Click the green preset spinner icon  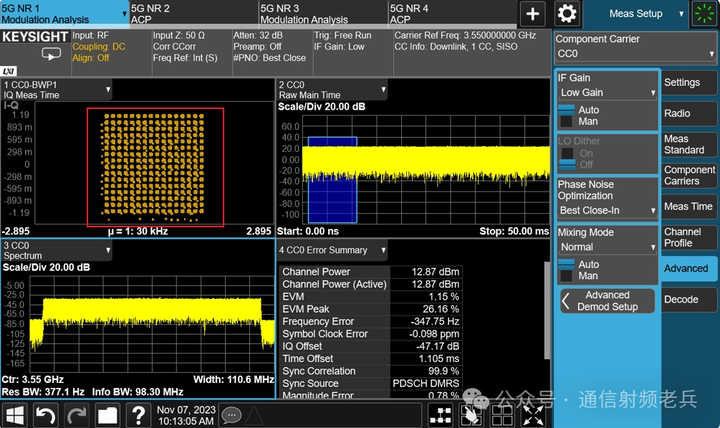(x=704, y=13)
